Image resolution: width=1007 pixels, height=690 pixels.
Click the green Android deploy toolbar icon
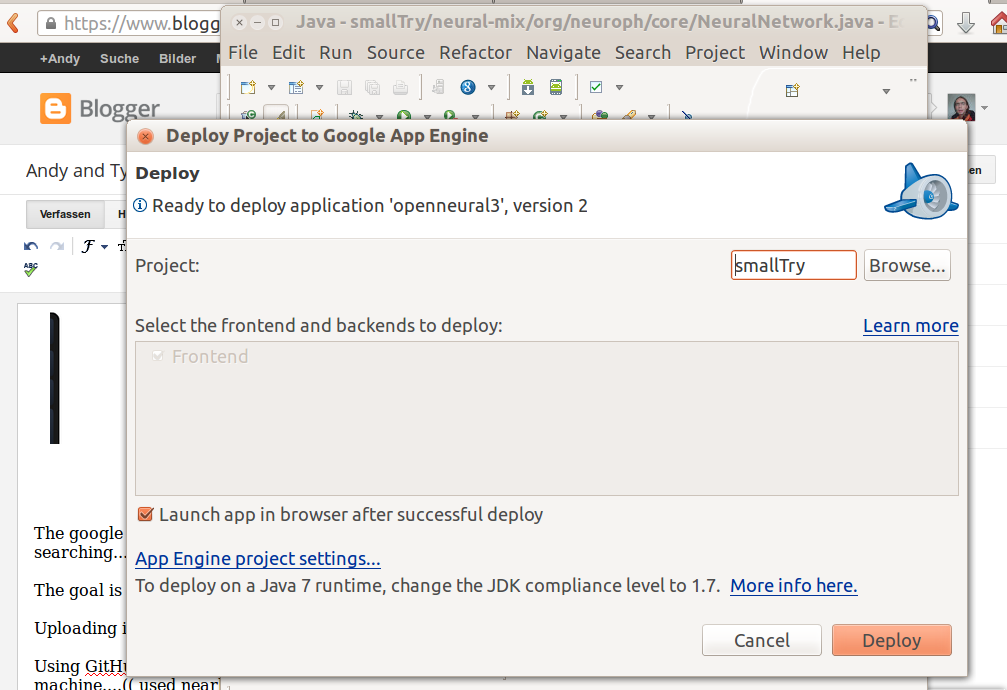pos(529,88)
